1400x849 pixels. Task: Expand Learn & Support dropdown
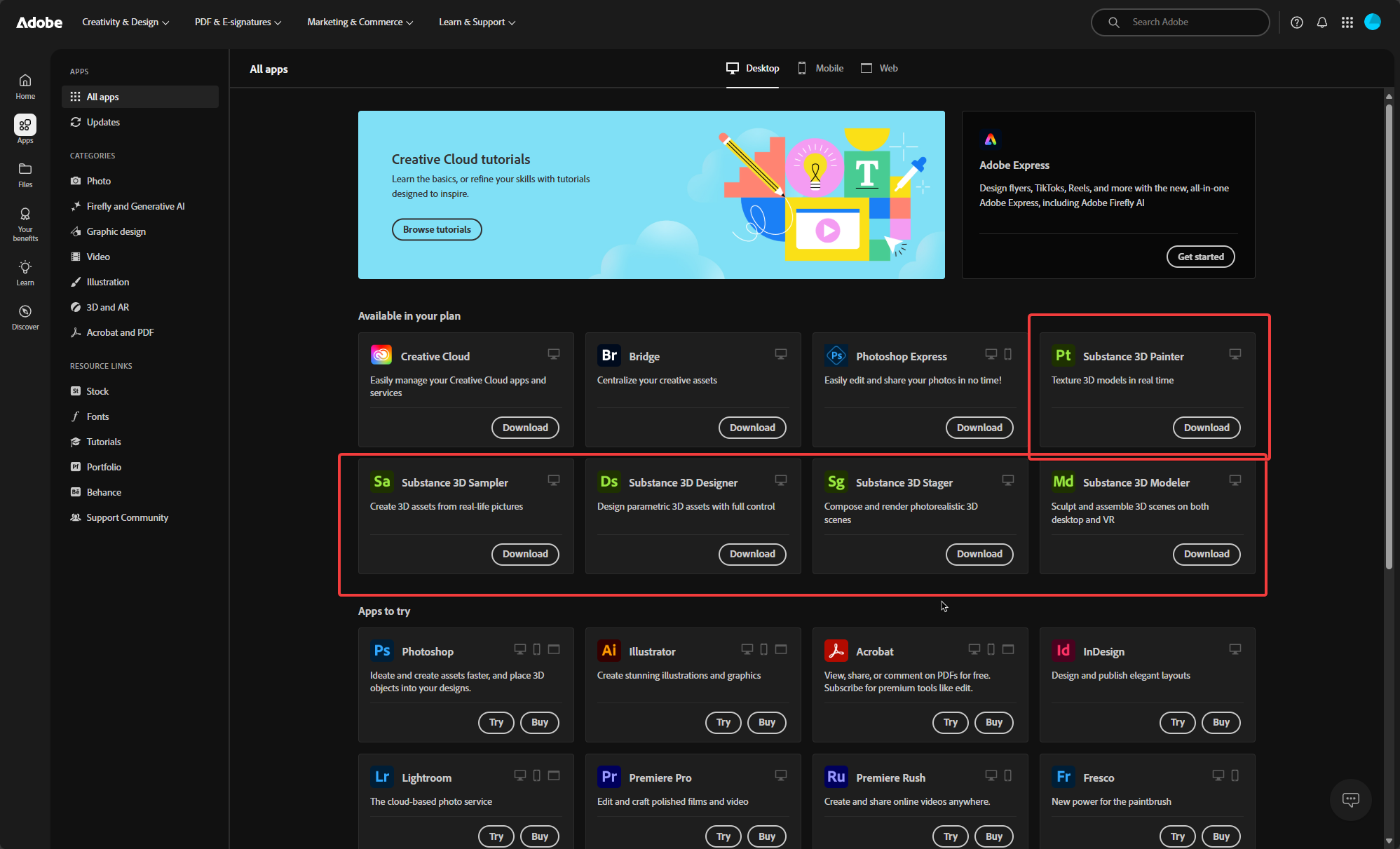477,22
